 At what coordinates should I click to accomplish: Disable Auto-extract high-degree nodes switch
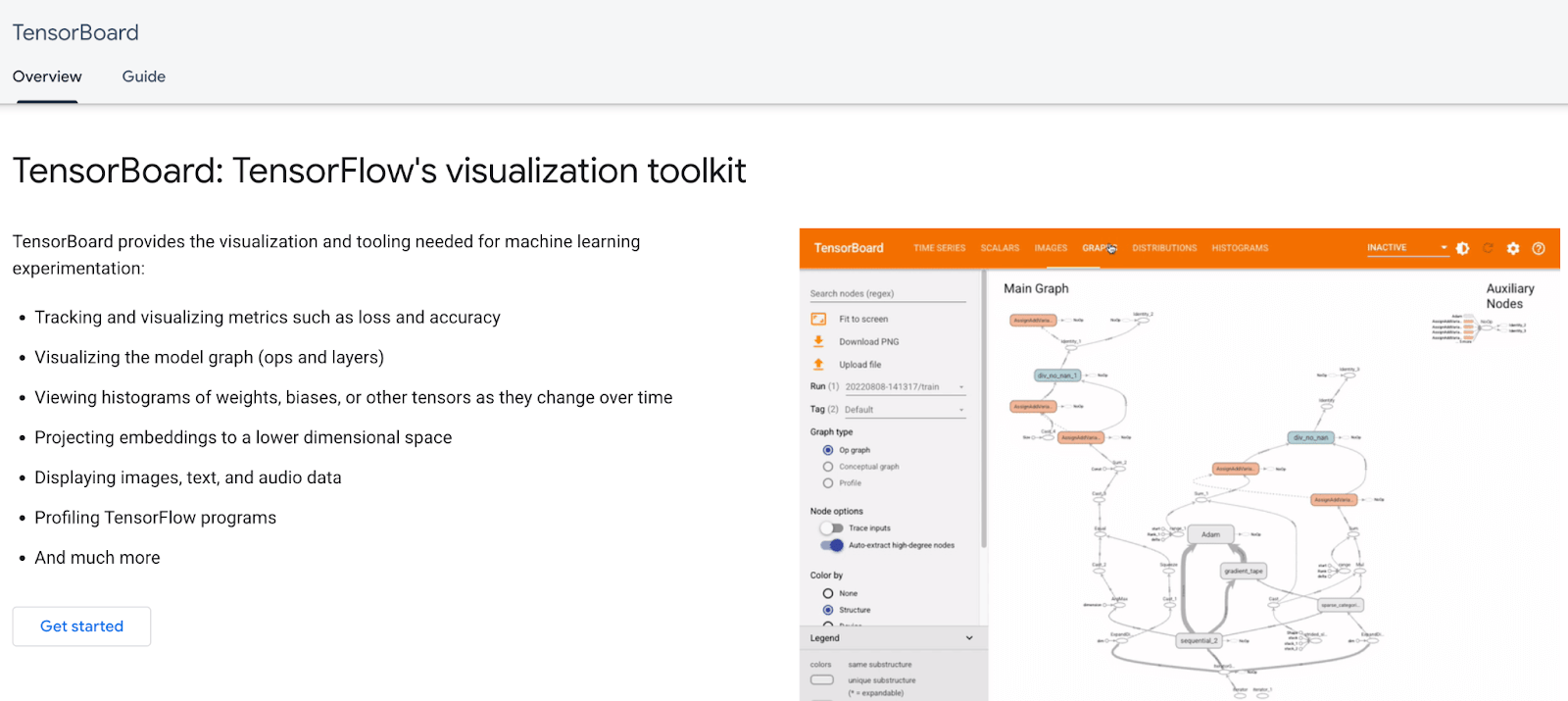point(832,546)
